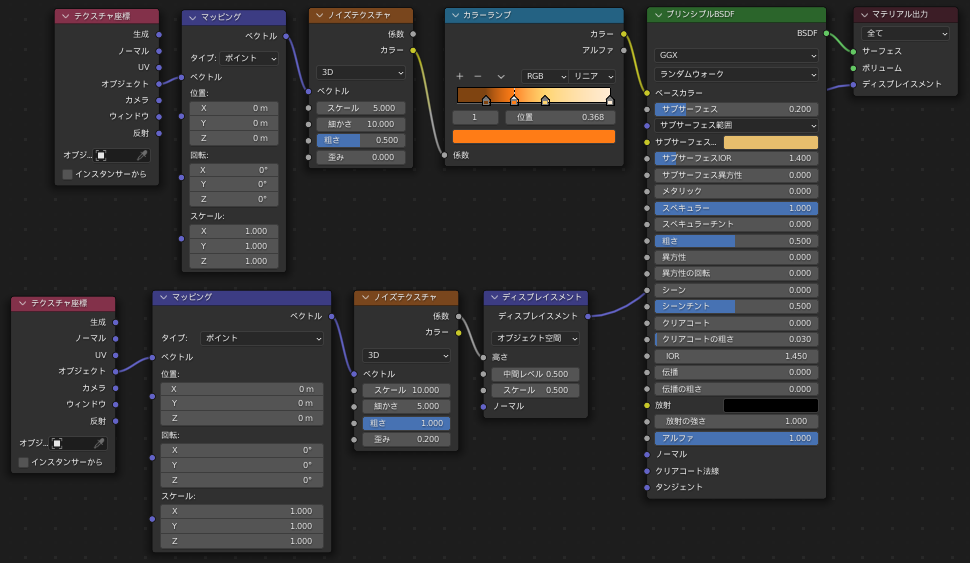970x563 pixels.
Task: Click the 高さ input socket on the ディスプレイスメント node
Action: pyautogui.click(x=483, y=357)
